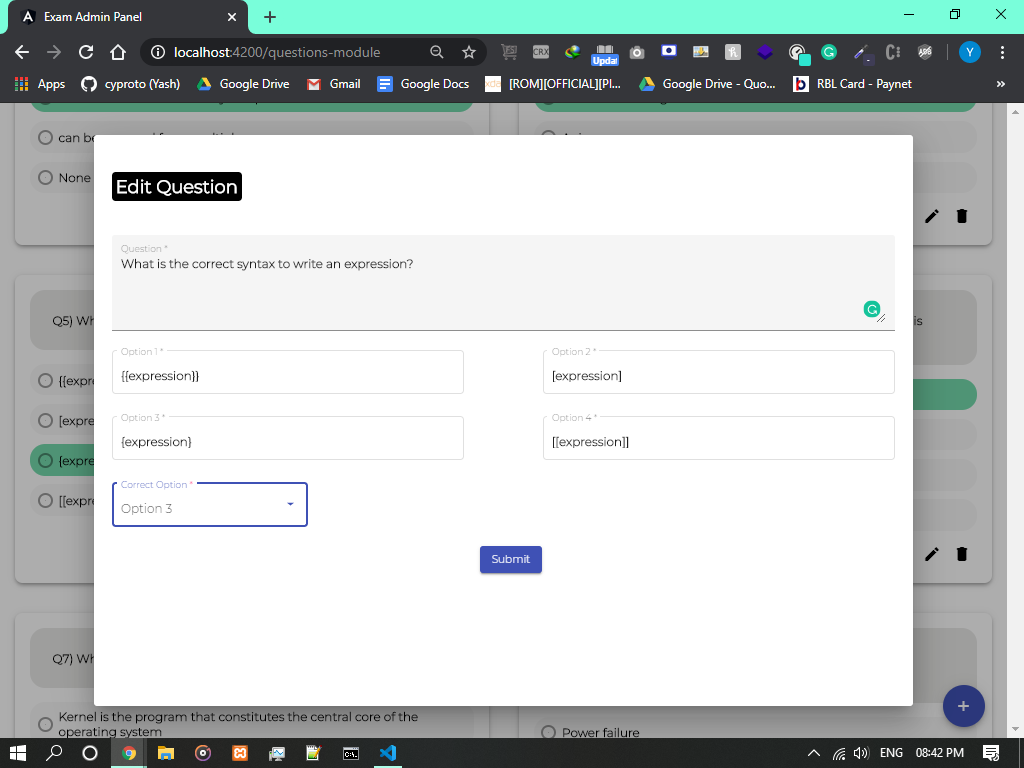This screenshot has height=768, width=1024.
Task: Show hidden bookmarks with the double chevron
Action: coord(1000,84)
